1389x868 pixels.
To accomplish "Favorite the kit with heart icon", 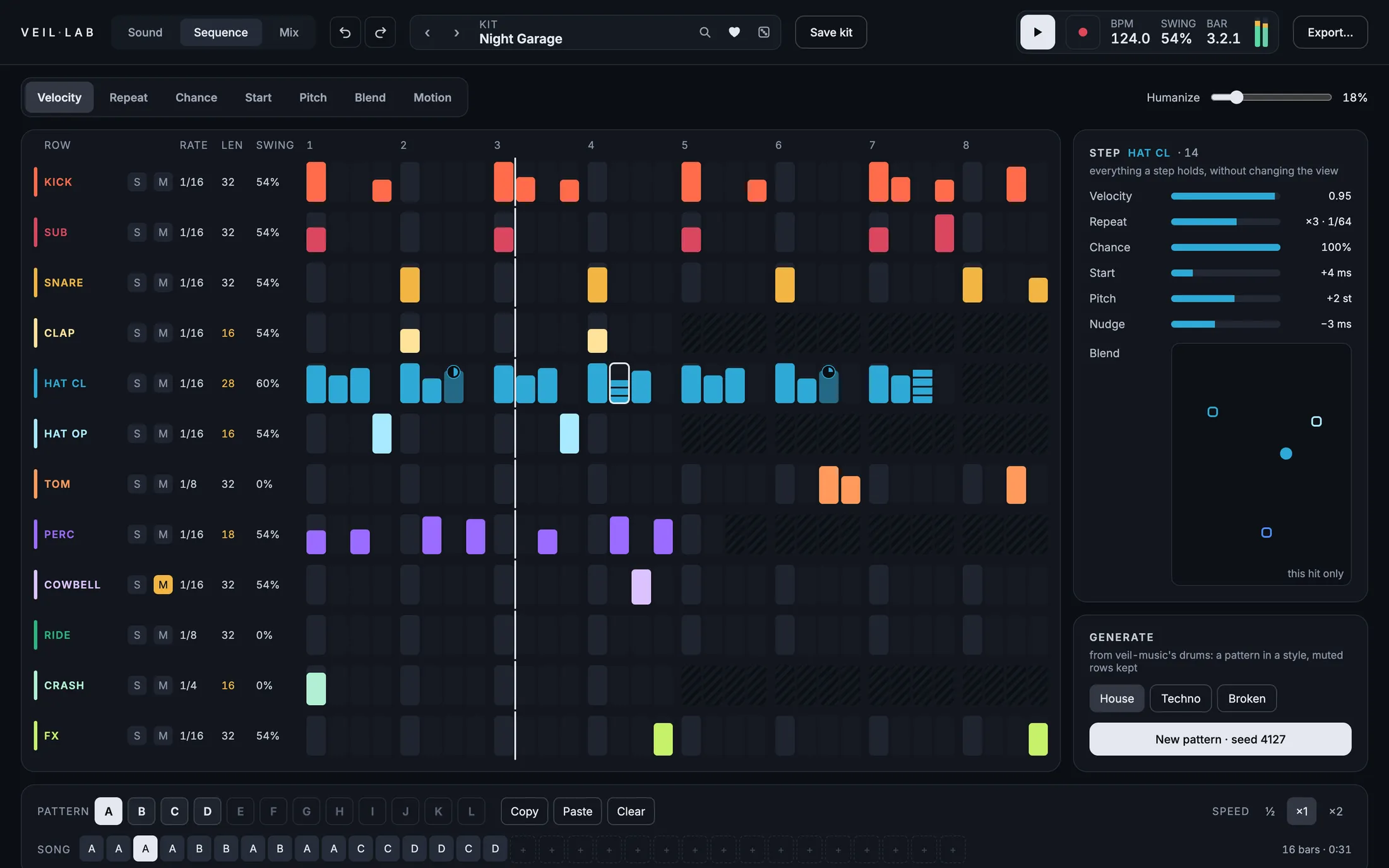I will pyautogui.click(x=734, y=32).
